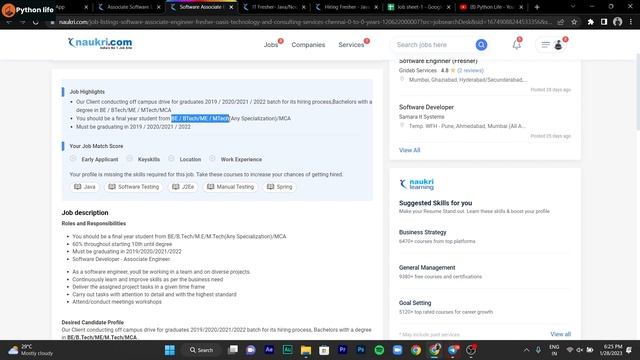Viewport: 640px width, 360px height.
Task: Open Business Strategy suggested skill
Action: coord(422,232)
